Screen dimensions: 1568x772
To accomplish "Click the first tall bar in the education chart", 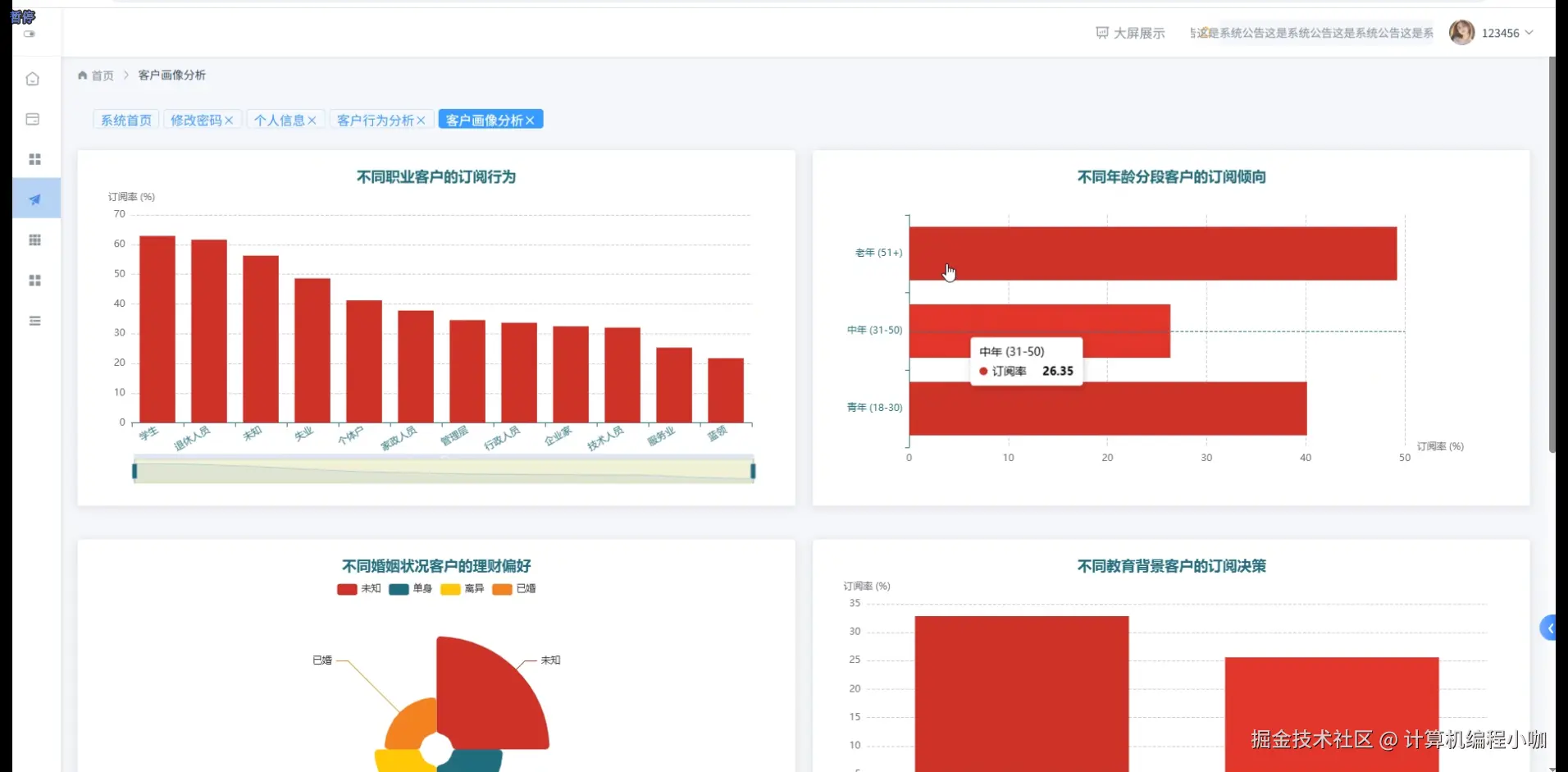I will pos(1022,693).
